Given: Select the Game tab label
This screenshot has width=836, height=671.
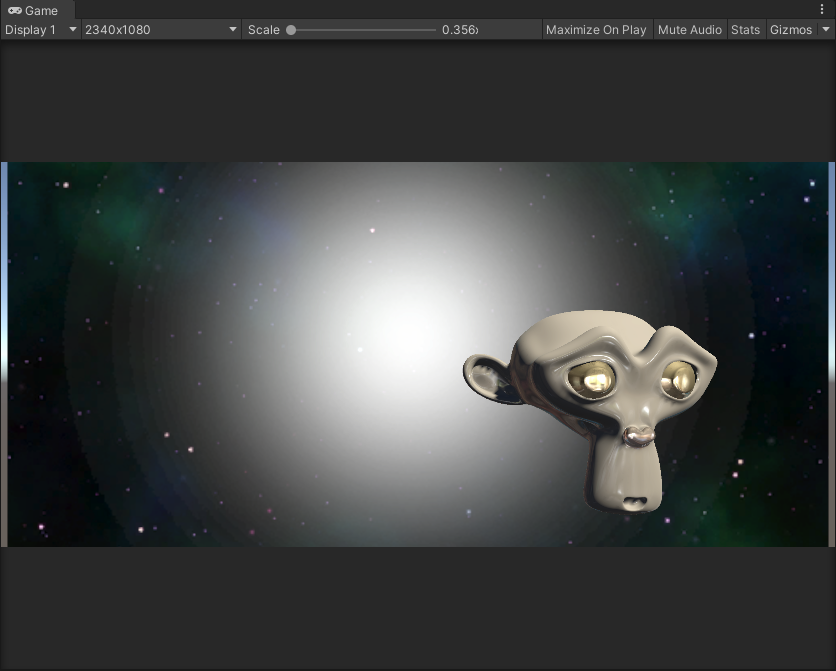Looking at the screenshot, I should [41, 10].
